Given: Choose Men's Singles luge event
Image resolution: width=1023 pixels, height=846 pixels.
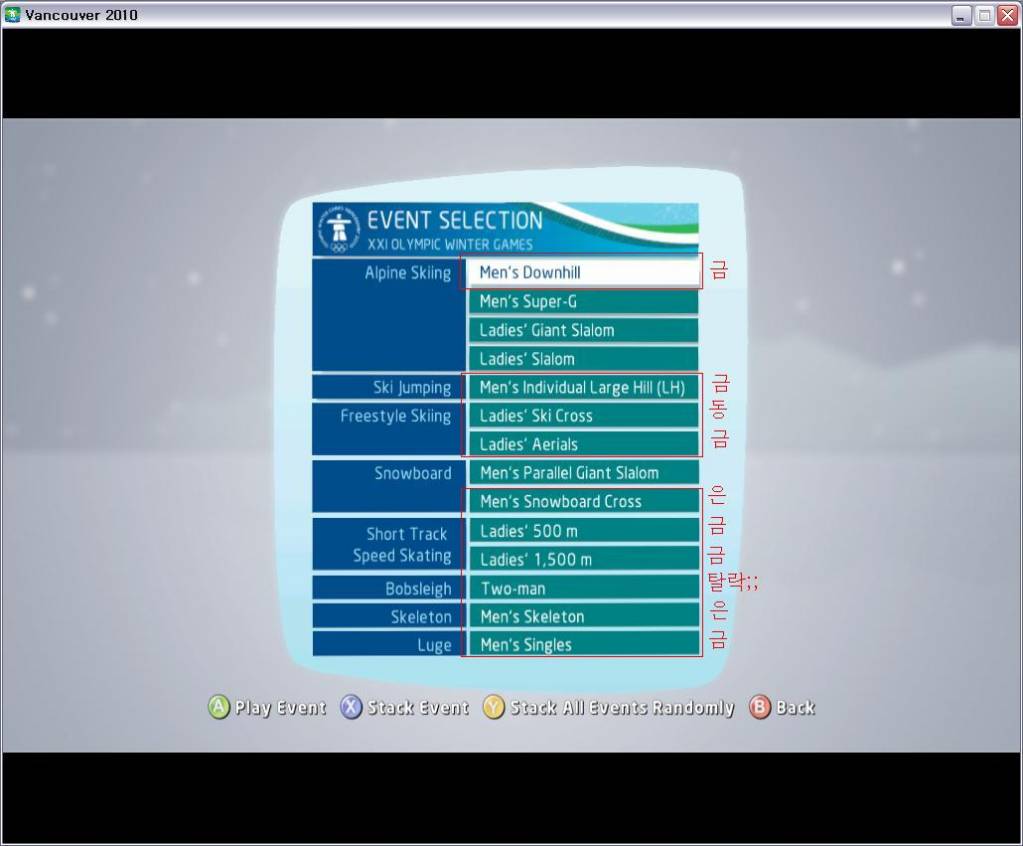Looking at the screenshot, I should pos(583,644).
